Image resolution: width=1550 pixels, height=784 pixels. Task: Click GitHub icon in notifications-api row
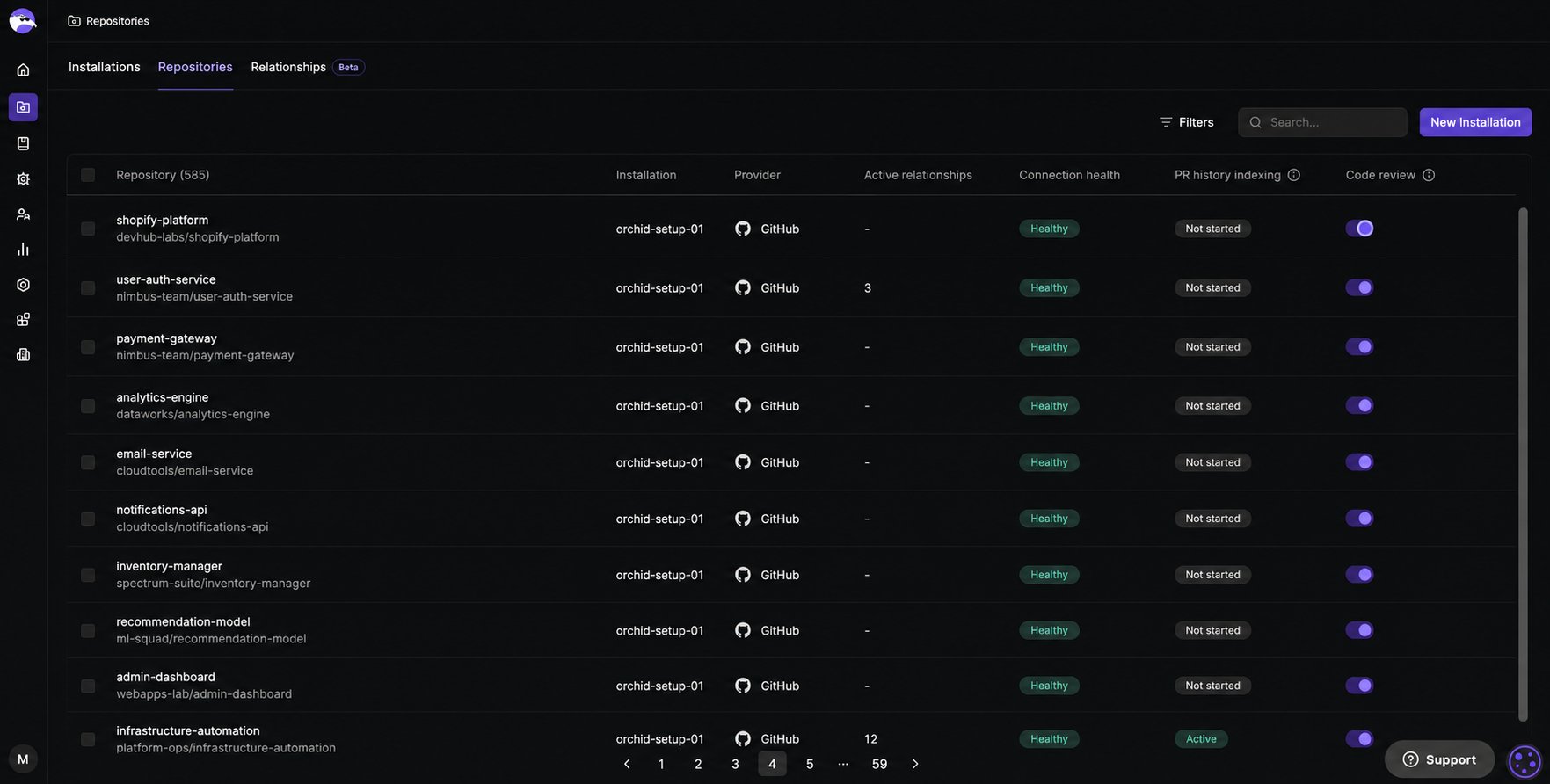pos(743,519)
